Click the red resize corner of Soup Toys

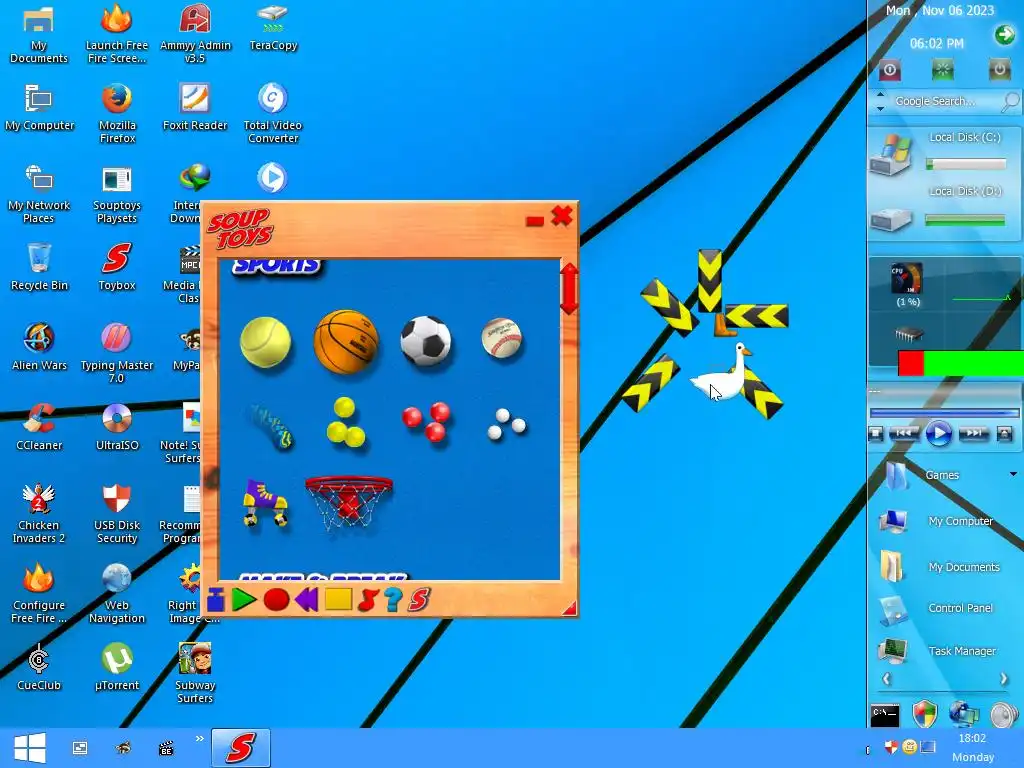point(569,609)
